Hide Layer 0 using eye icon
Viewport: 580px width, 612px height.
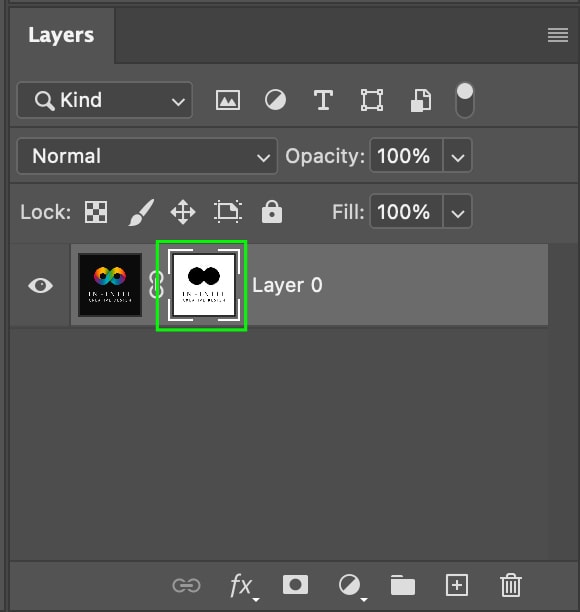point(40,285)
